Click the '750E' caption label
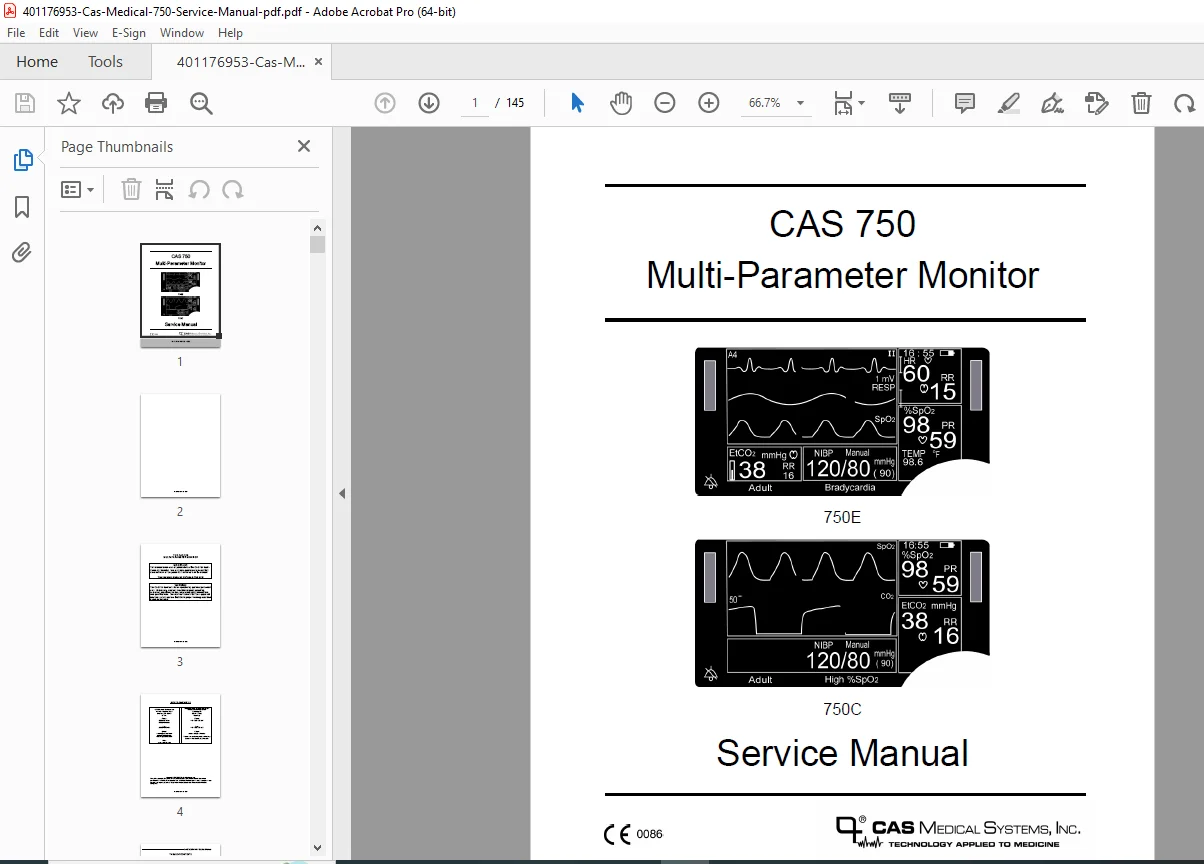 click(x=842, y=518)
